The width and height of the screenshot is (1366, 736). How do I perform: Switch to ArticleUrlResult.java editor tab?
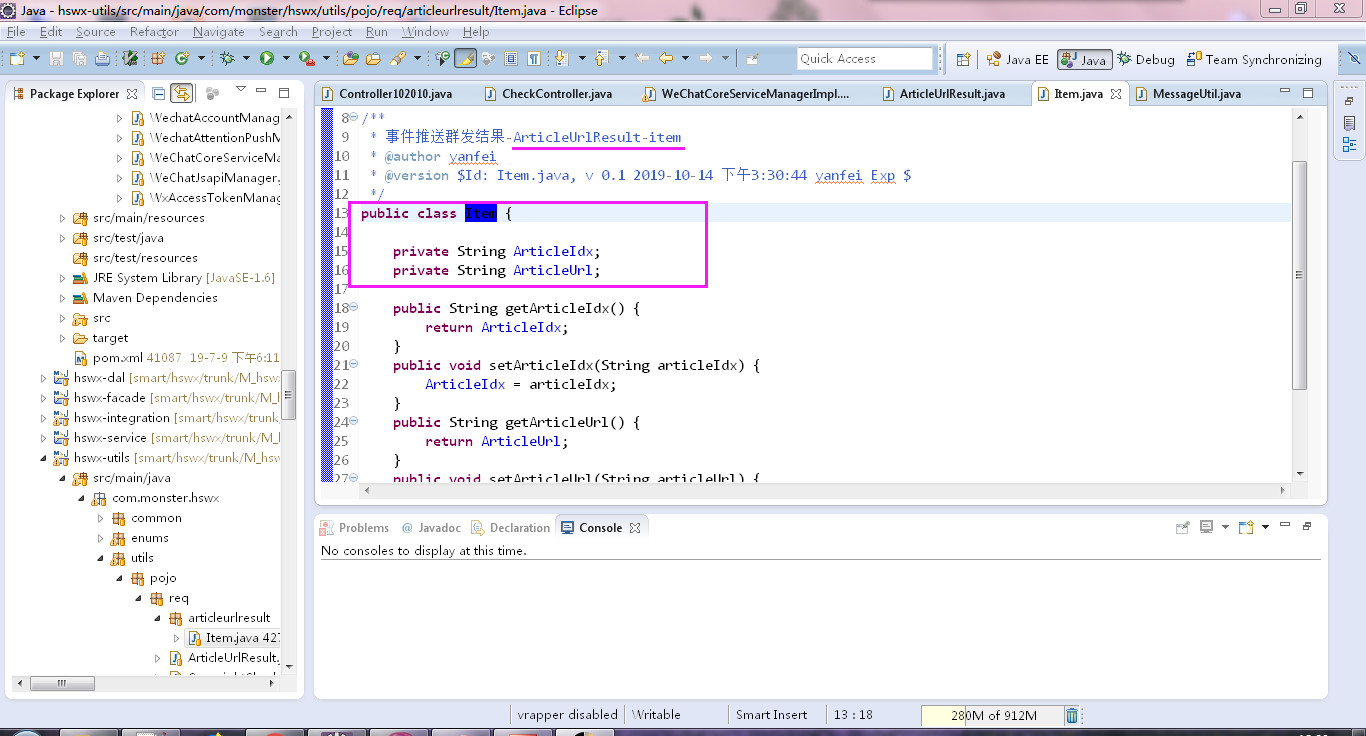coord(944,94)
